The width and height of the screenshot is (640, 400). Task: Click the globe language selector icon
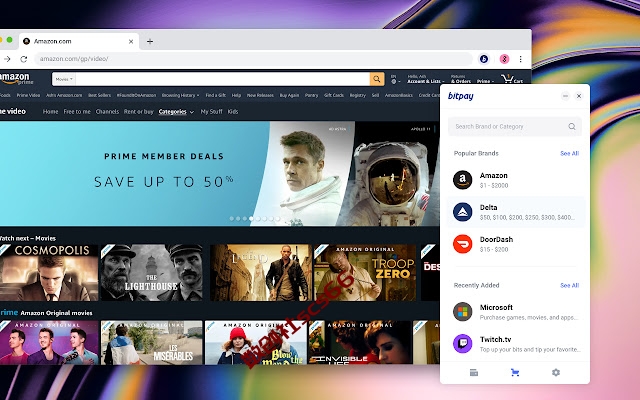pyautogui.click(x=393, y=81)
